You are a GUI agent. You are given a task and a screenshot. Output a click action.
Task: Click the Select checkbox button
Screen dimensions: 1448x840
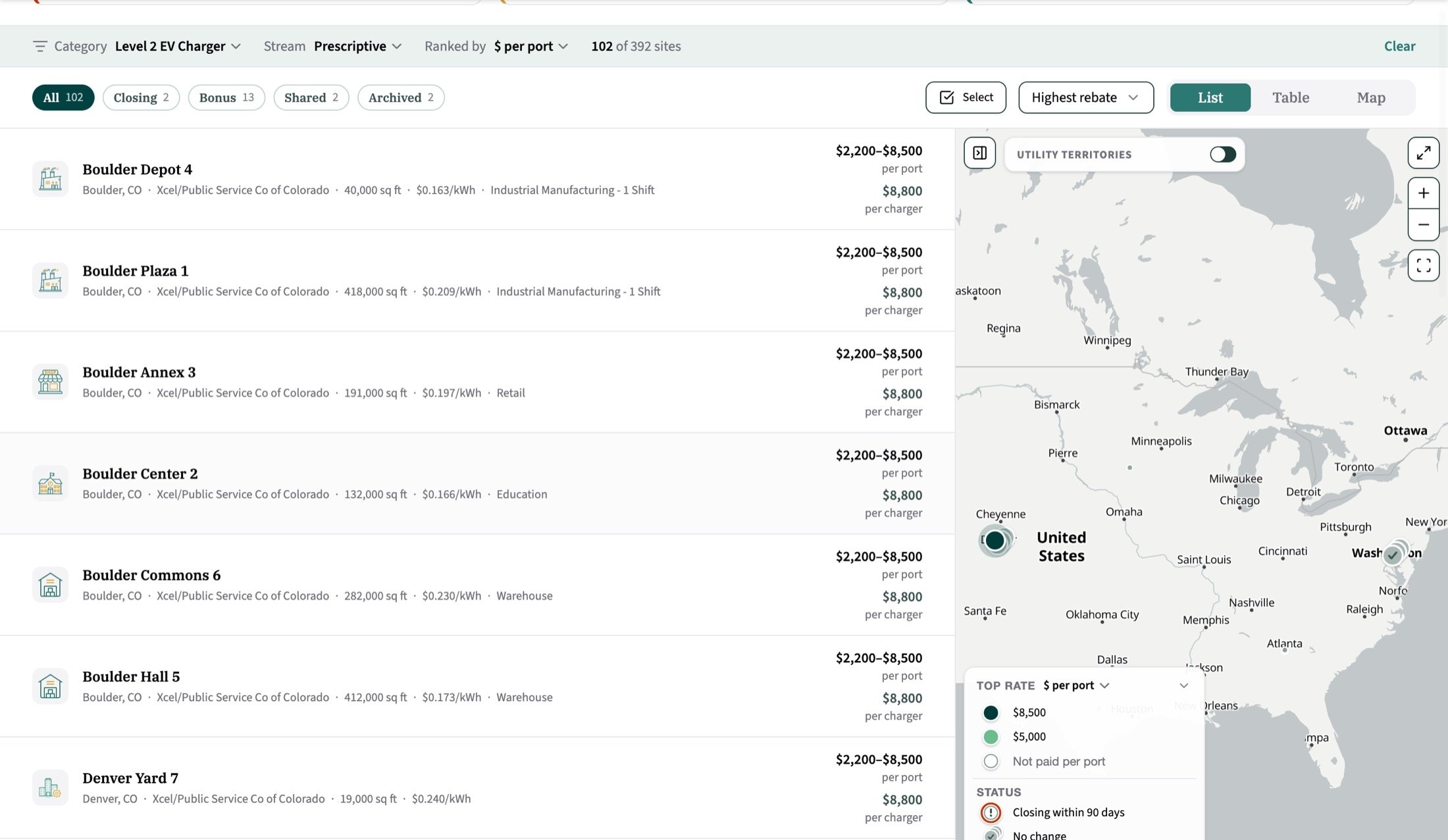click(966, 97)
